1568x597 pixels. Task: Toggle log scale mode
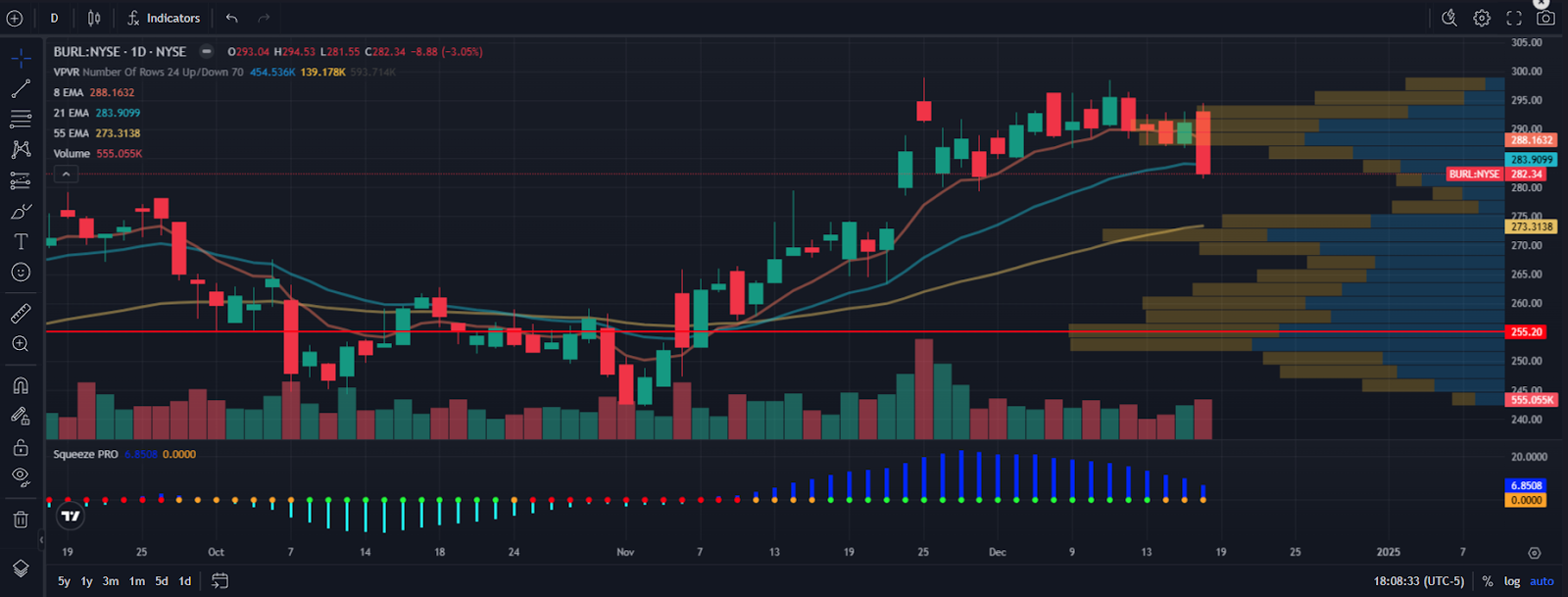pyautogui.click(x=1512, y=581)
